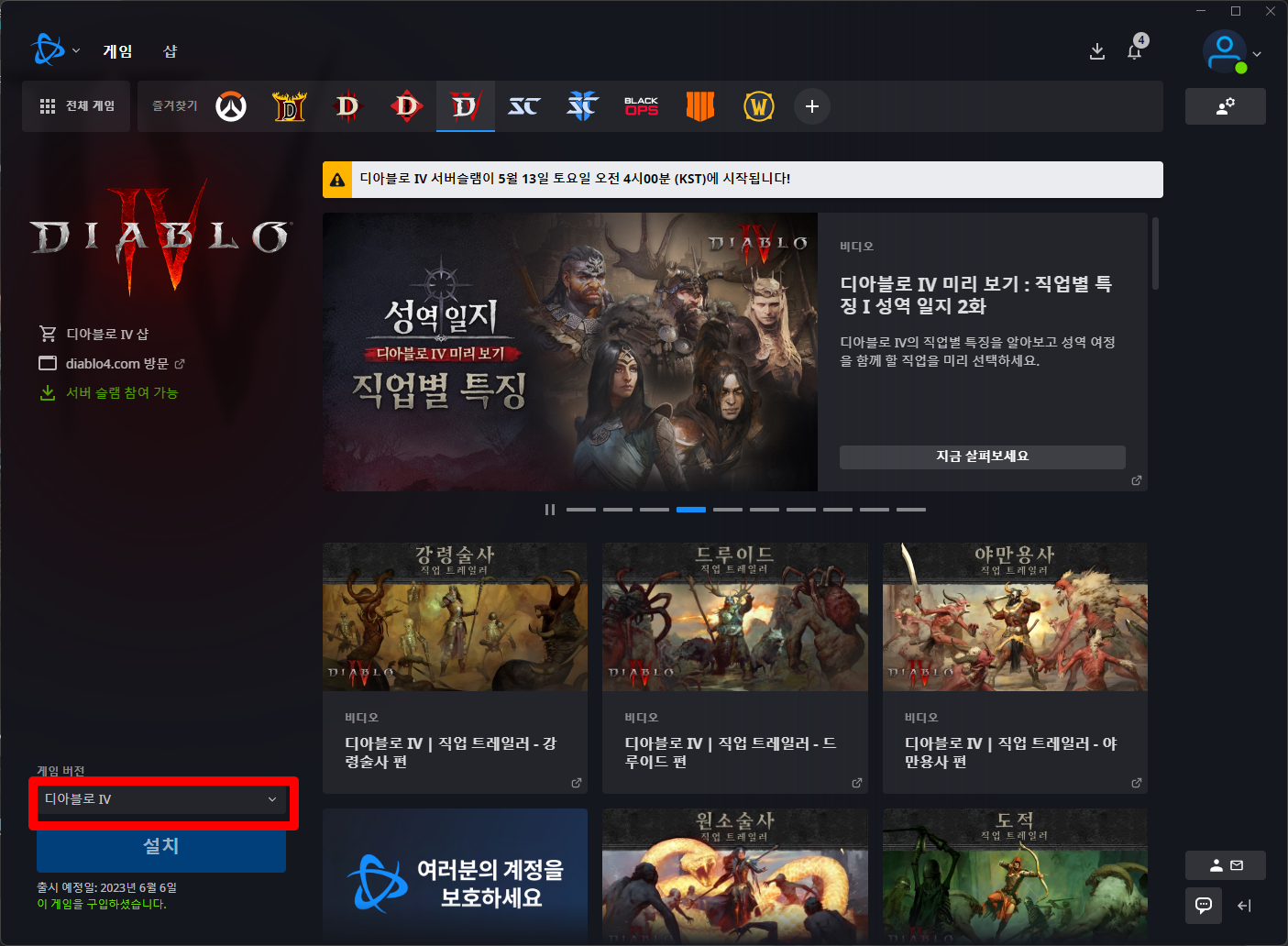Click the 야만용사 편 trailer title
This screenshot has width=1288, height=946.
[1011, 753]
